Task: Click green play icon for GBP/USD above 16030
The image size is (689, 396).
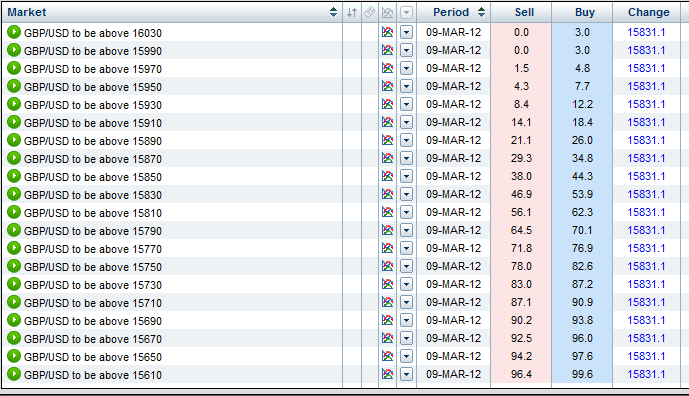Action: tap(14, 32)
